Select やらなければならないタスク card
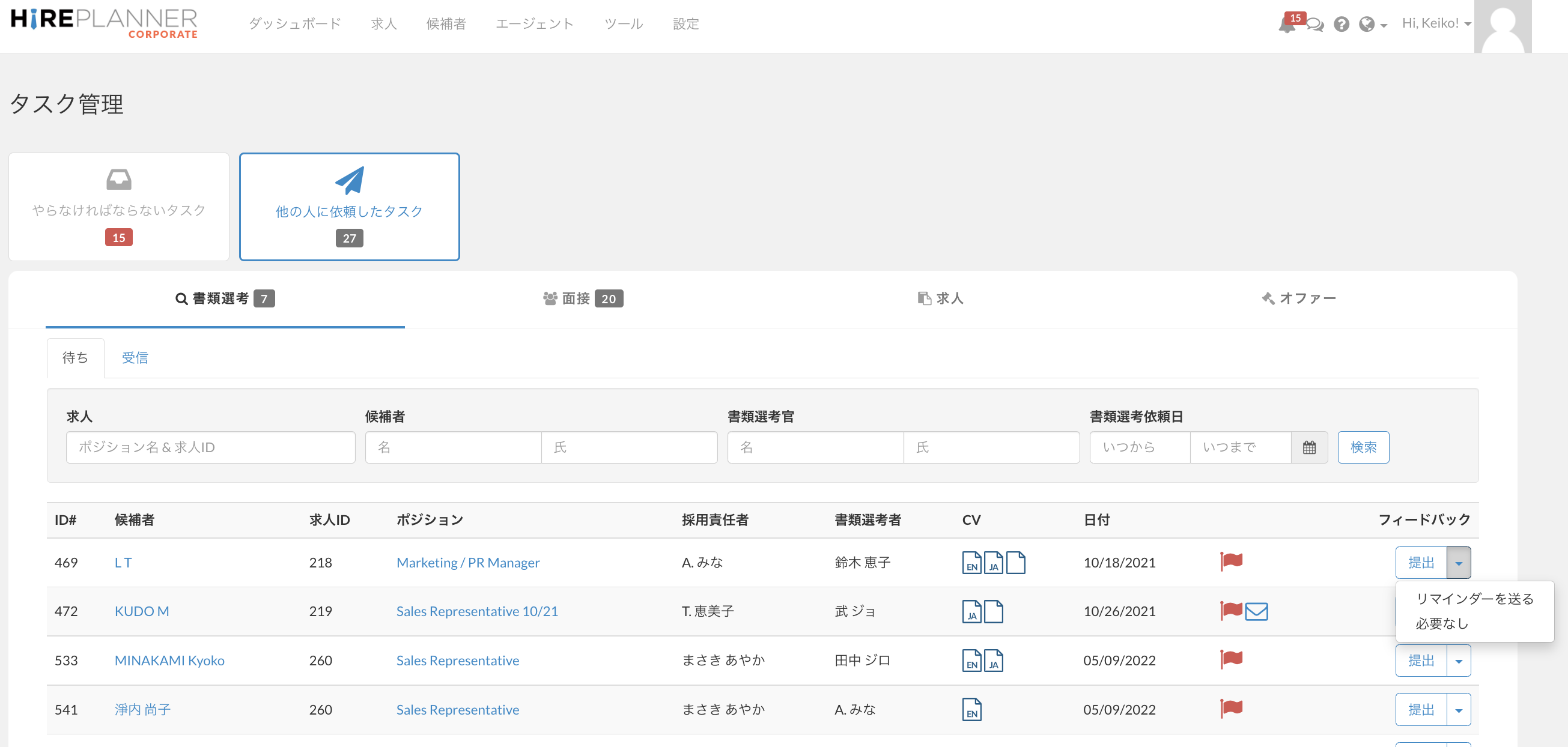This screenshot has height=747, width=1568. [119, 207]
